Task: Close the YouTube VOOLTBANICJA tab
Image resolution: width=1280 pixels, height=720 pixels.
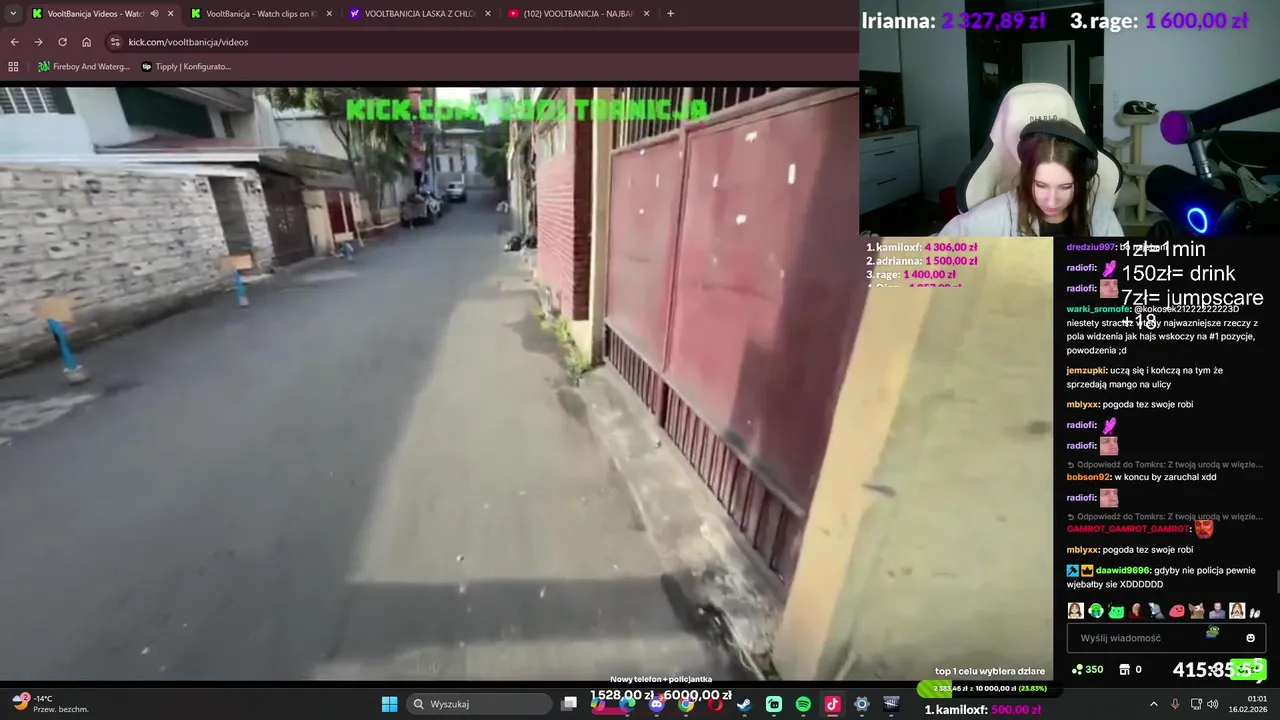Action: pyautogui.click(x=646, y=14)
